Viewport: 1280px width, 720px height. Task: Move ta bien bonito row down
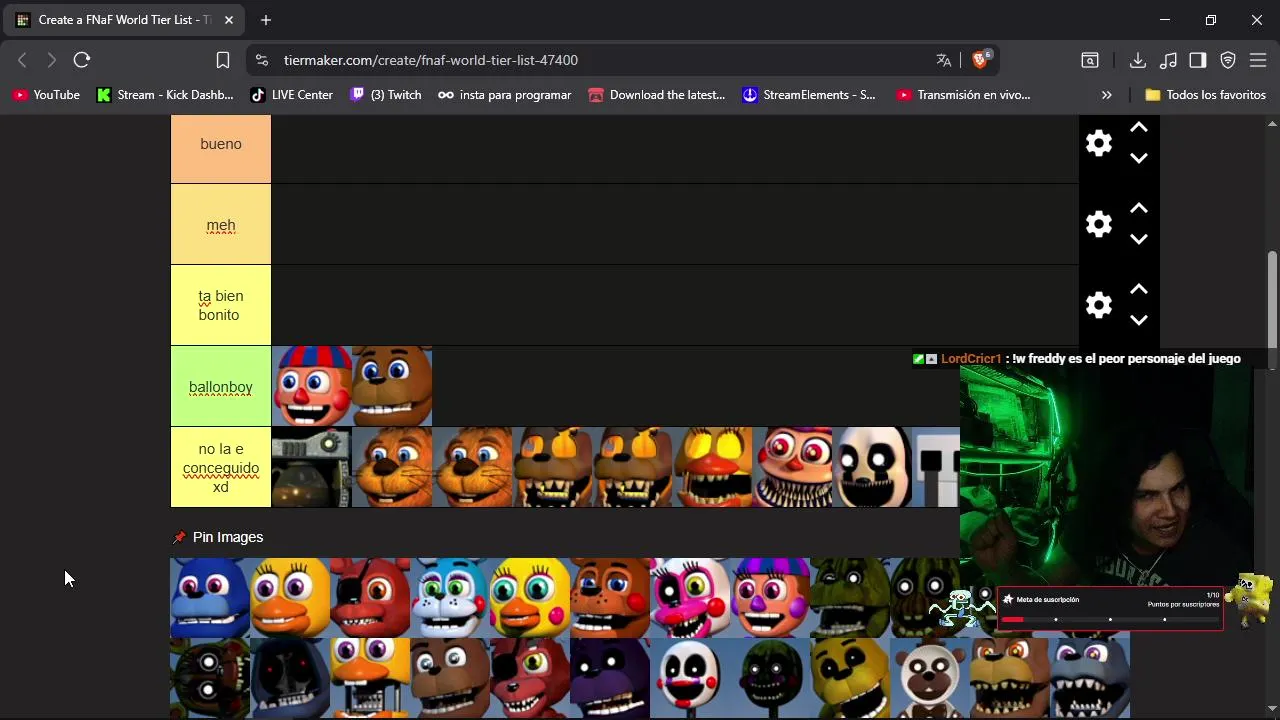pyautogui.click(x=1138, y=320)
